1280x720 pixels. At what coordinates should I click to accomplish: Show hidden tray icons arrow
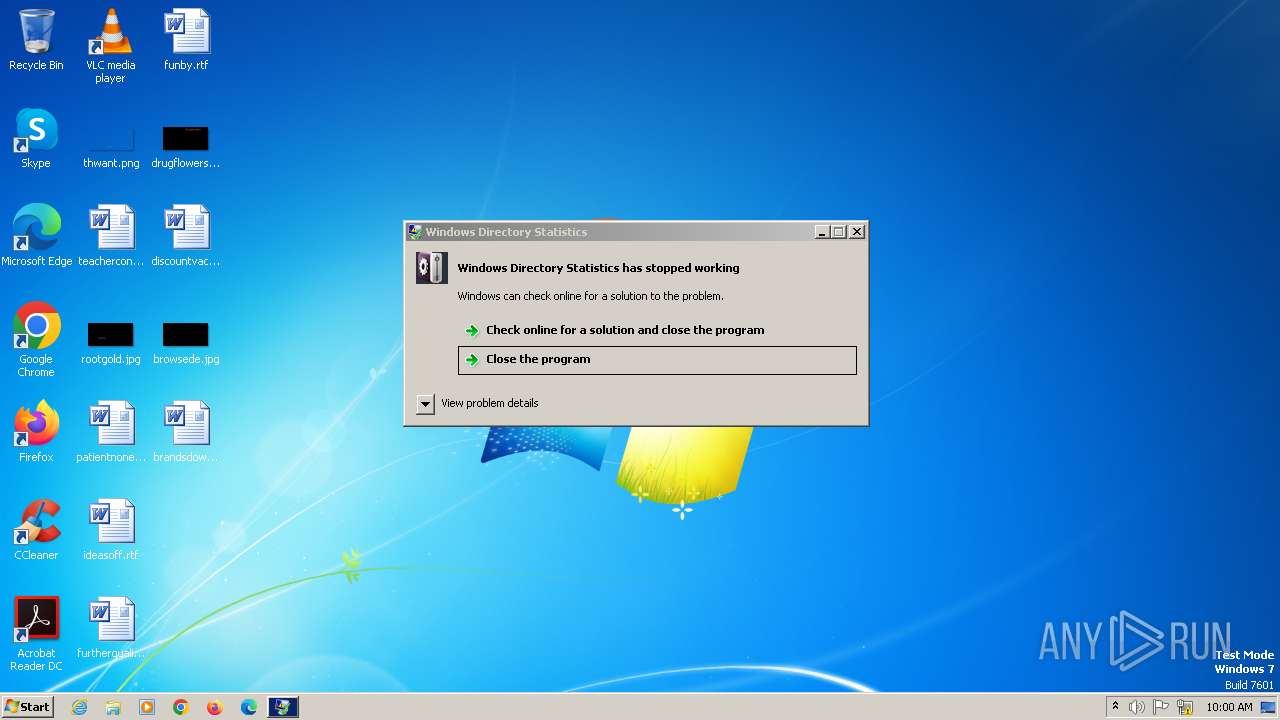(1115, 707)
